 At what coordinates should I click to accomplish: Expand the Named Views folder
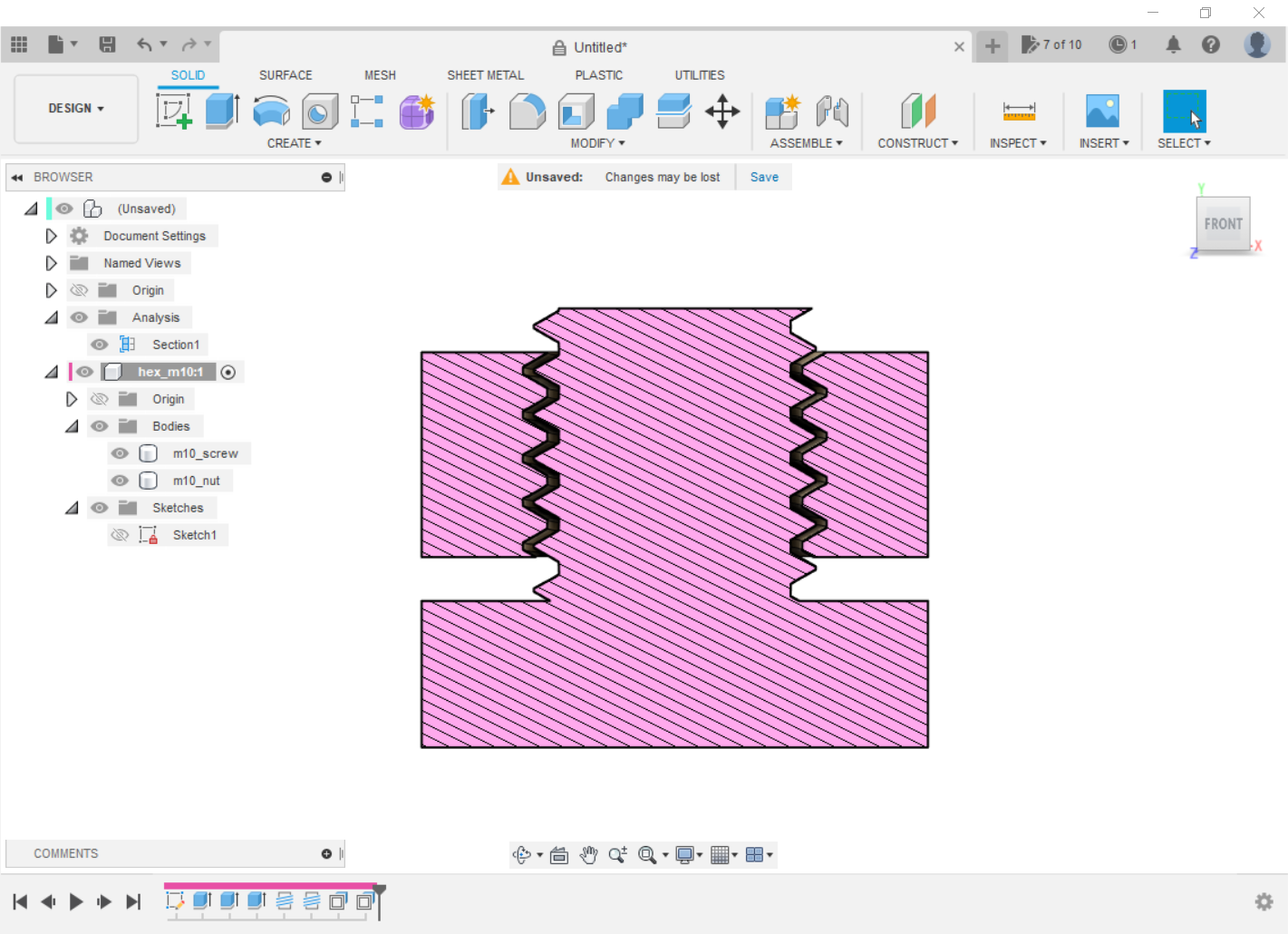click(51, 263)
